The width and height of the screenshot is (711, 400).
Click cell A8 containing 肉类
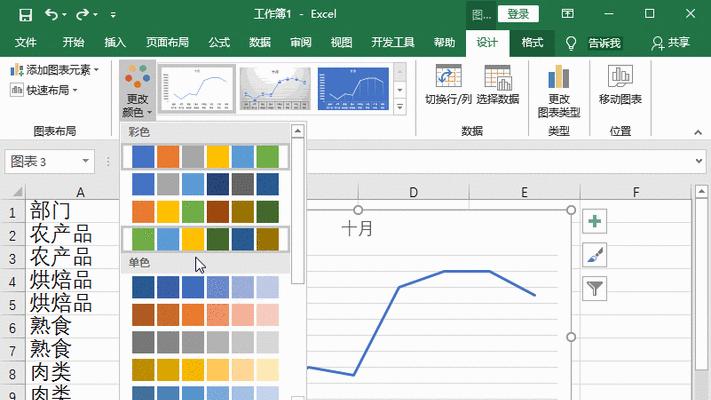[72, 373]
